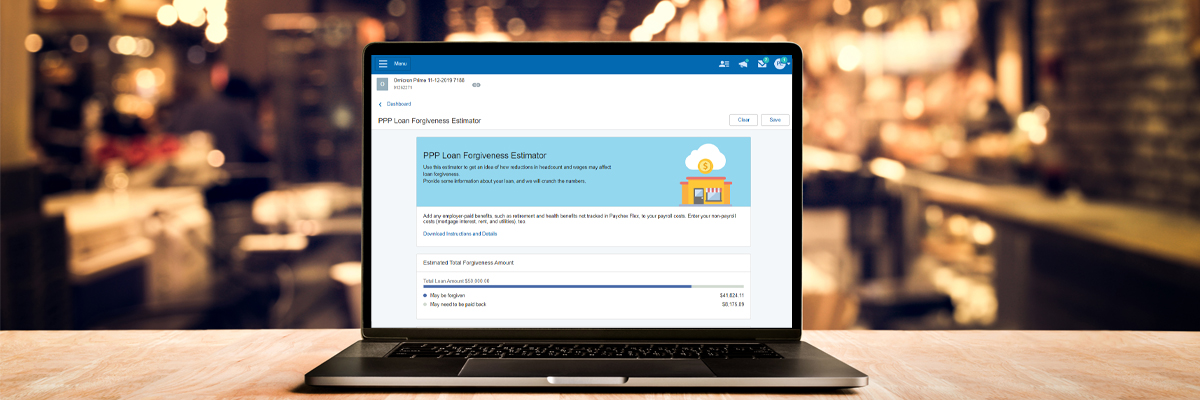
Task: Click the forgiveness amount progress bar
Action: tap(583, 287)
